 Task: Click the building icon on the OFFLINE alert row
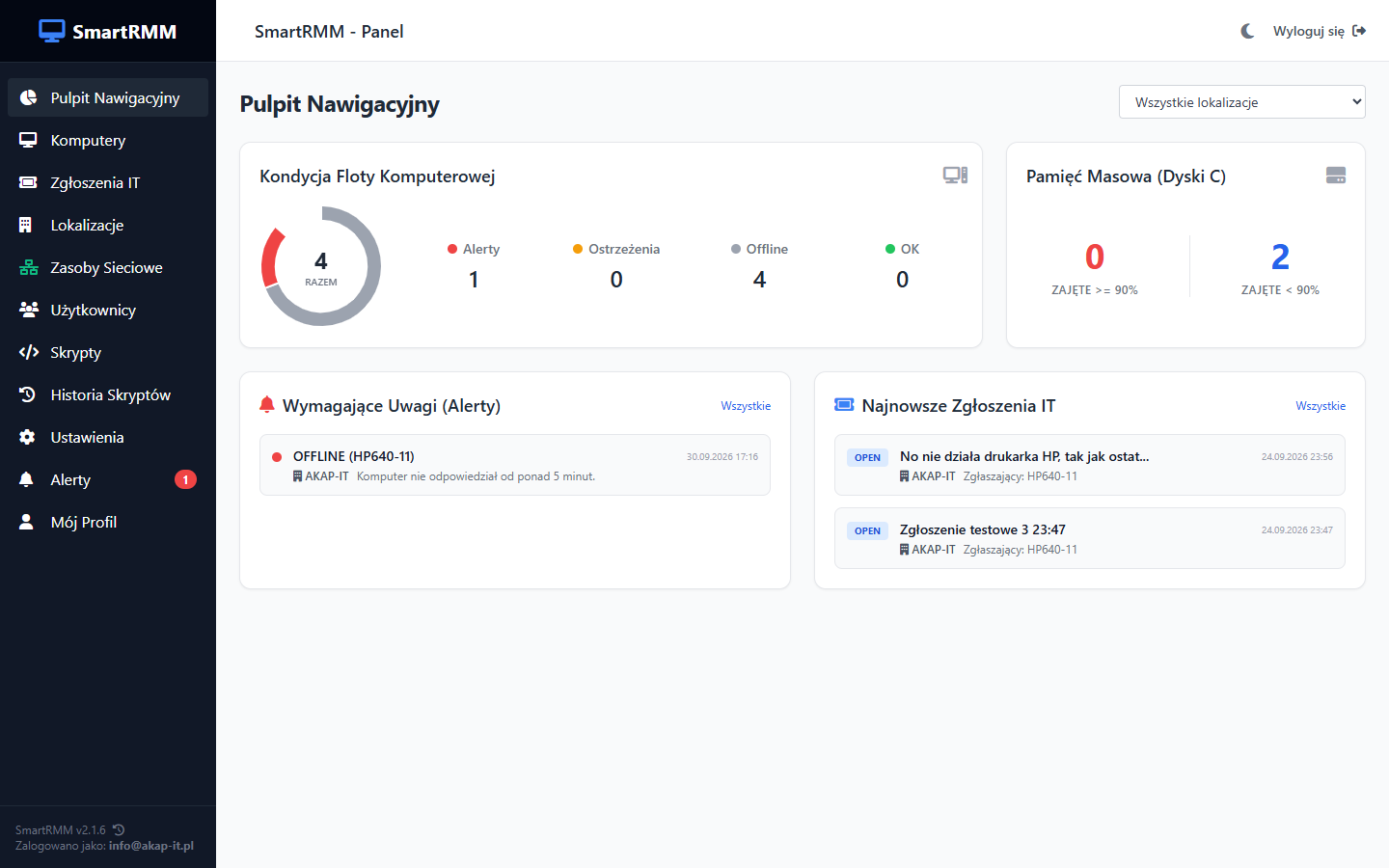pos(298,476)
